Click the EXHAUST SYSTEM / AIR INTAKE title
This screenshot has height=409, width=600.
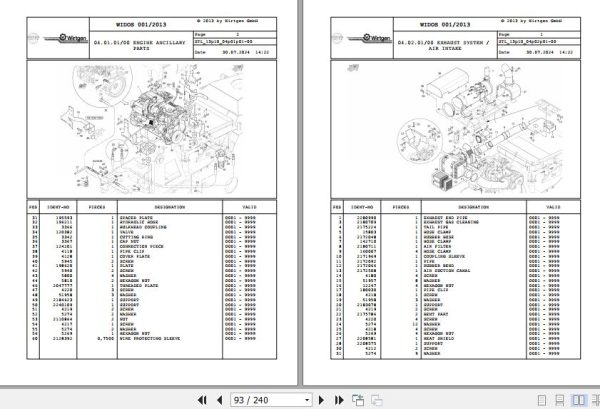click(444, 46)
